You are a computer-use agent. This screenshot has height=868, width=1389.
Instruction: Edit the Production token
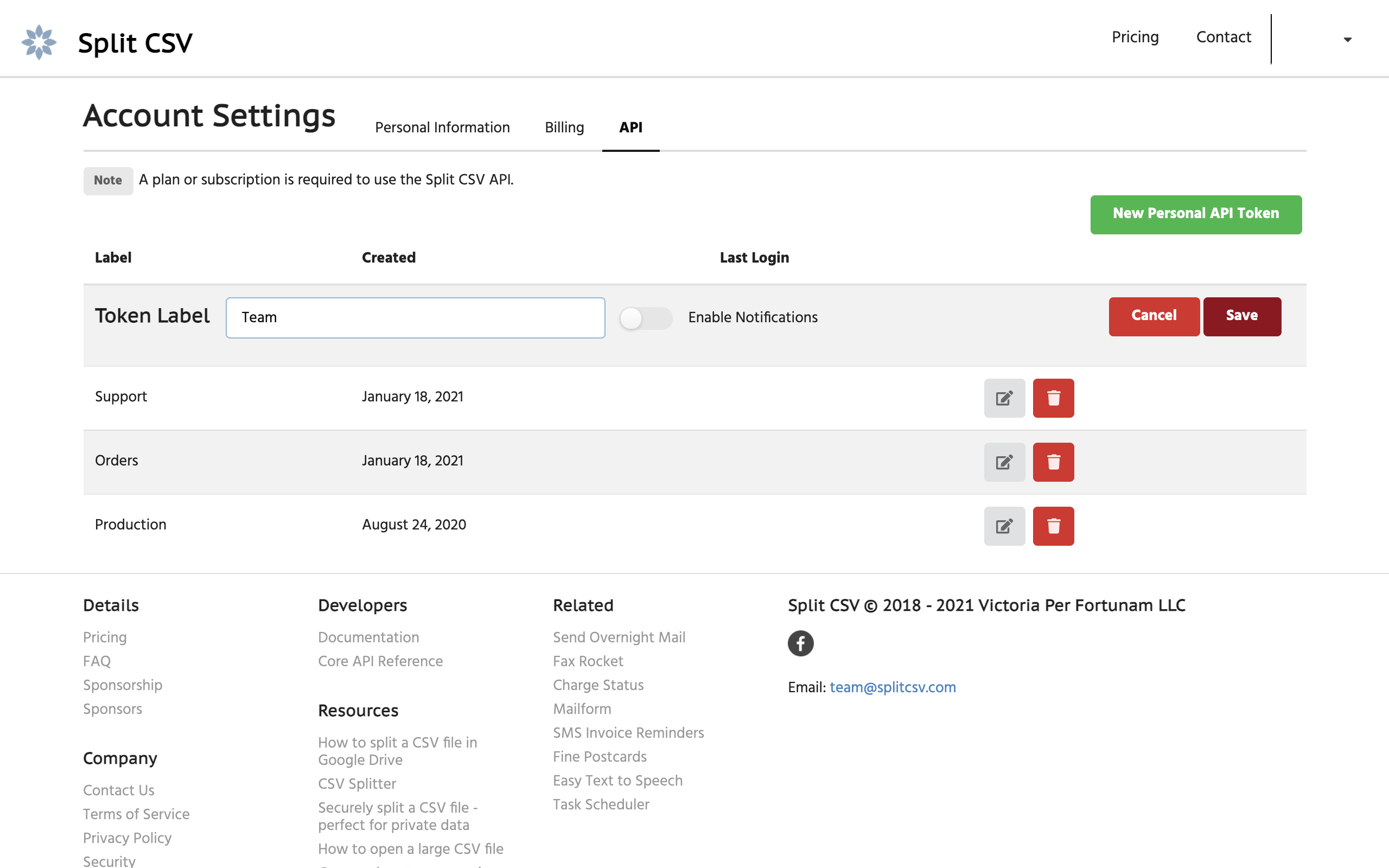coord(1004,526)
